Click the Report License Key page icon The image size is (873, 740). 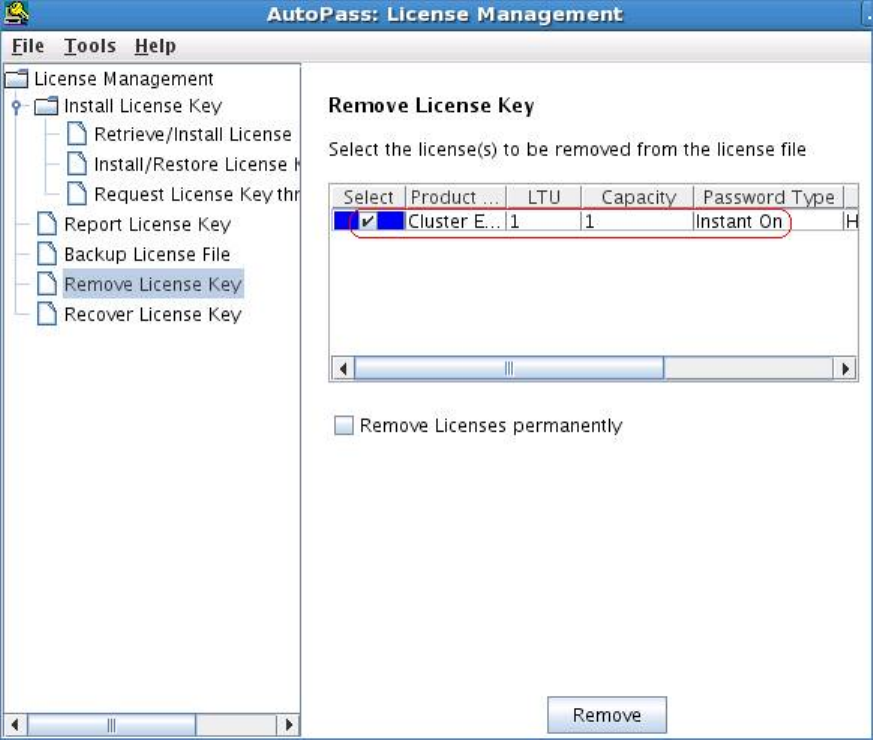47,224
